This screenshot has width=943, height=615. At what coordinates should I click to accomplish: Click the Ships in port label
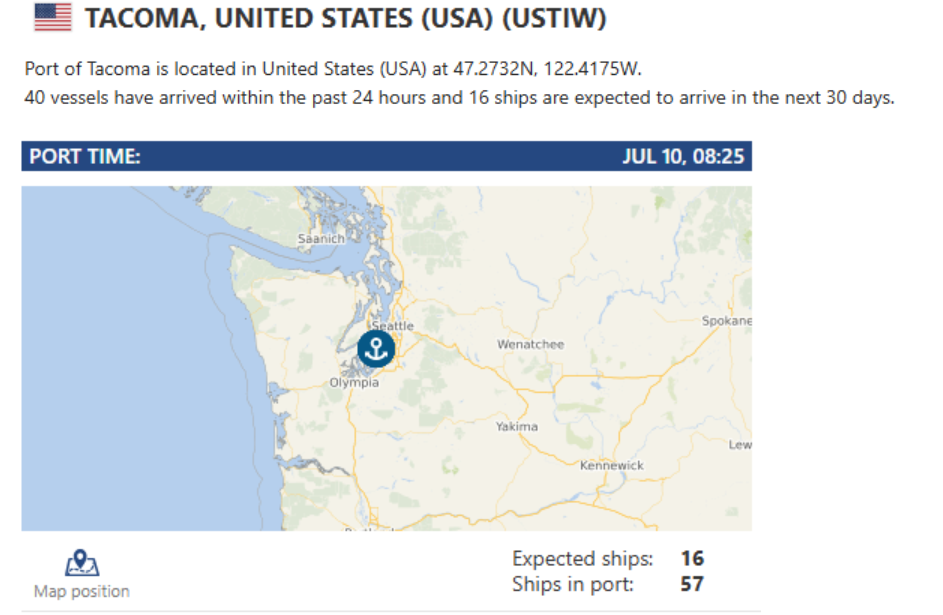[573, 584]
